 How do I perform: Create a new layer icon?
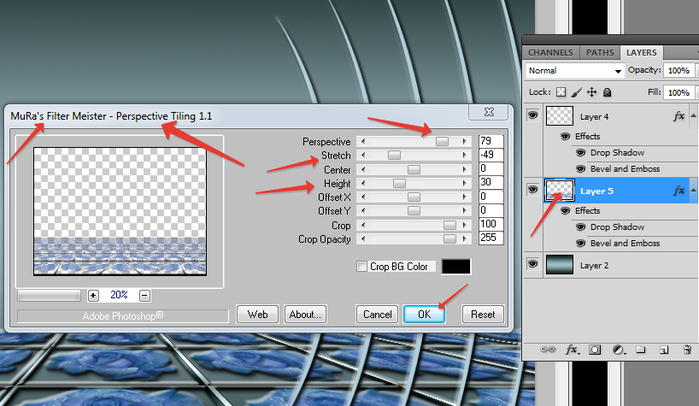point(664,350)
